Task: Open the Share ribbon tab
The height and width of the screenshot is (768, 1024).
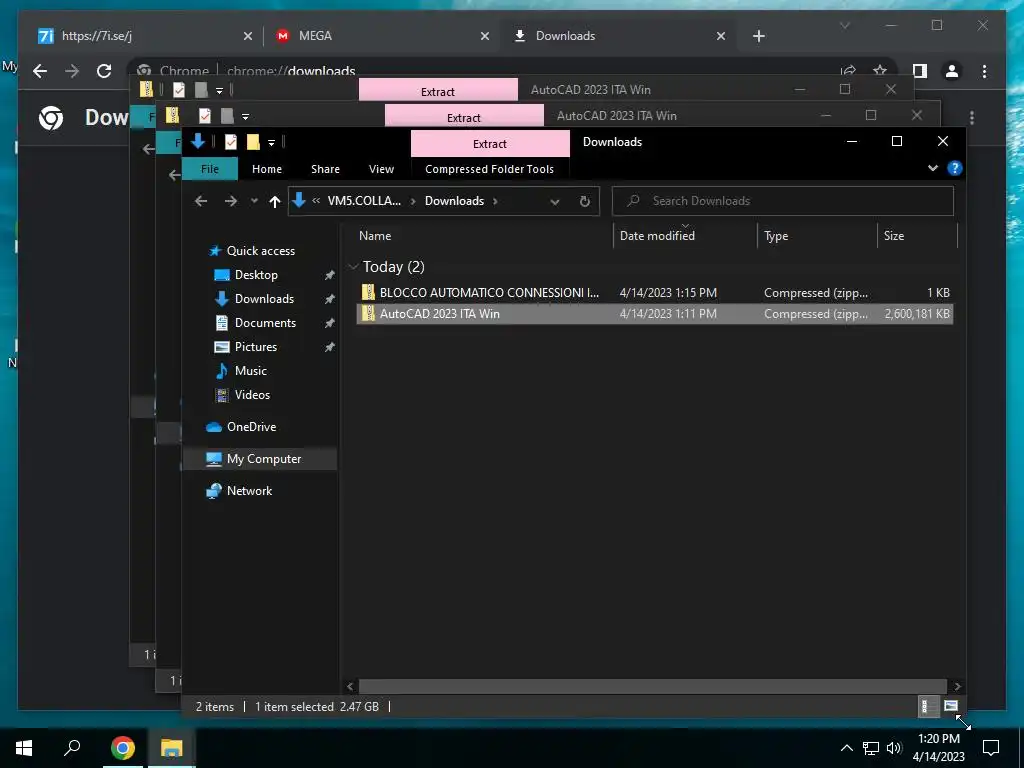Action: [x=325, y=168]
